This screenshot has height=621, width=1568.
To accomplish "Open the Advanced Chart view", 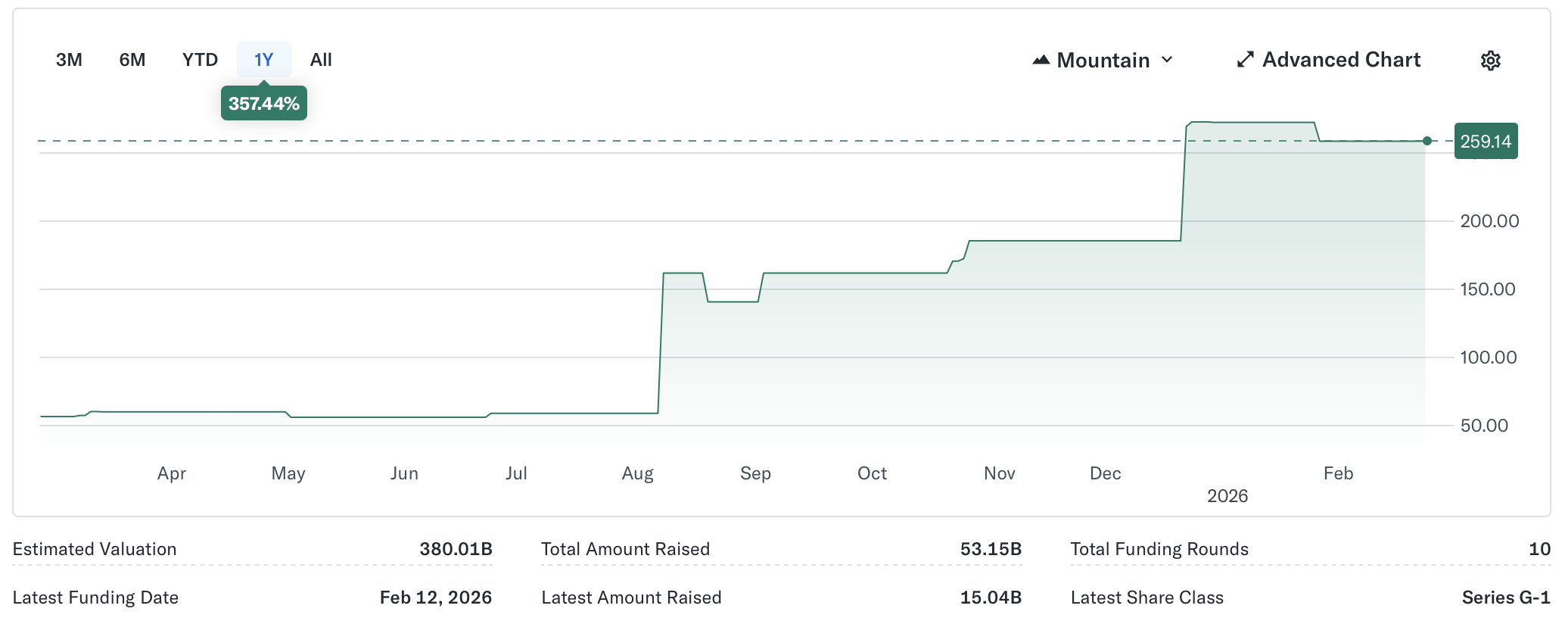I will point(1340,60).
